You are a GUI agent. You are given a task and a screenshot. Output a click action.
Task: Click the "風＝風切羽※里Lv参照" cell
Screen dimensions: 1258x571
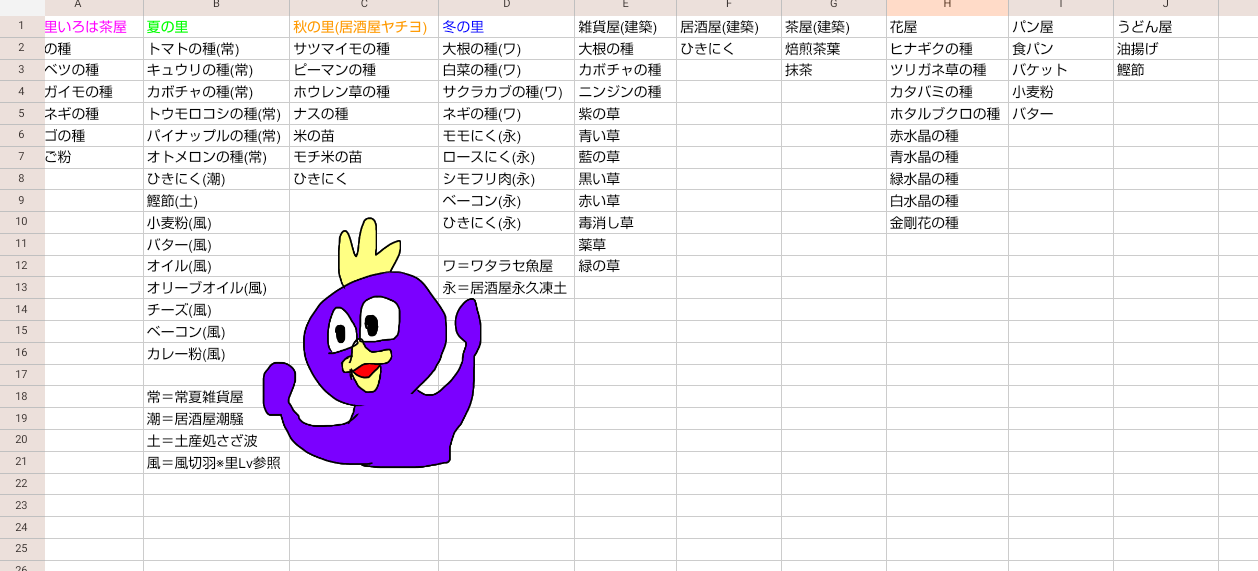pyautogui.click(x=214, y=463)
